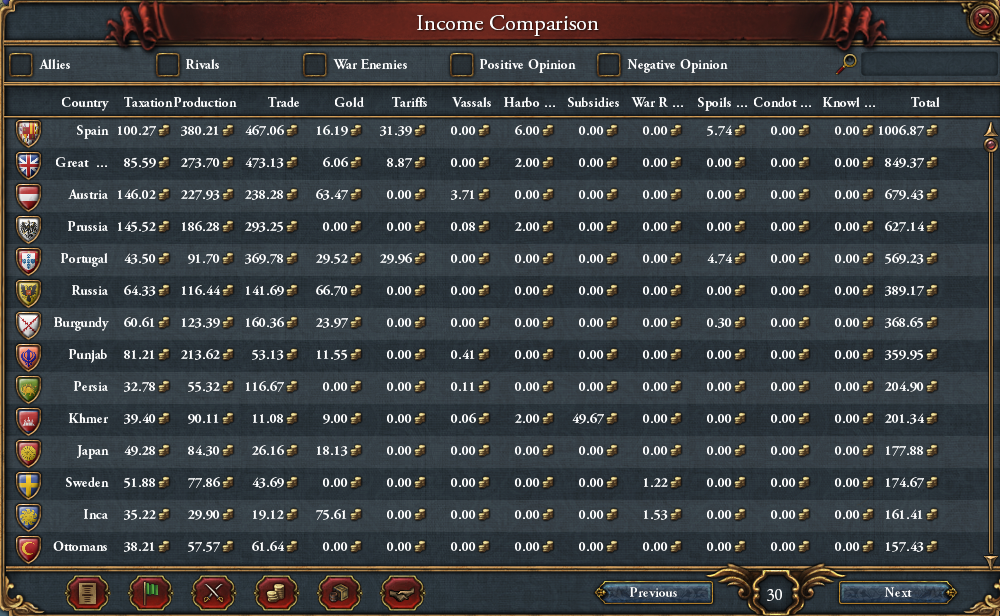Sort by the Spoils column header

pos(722,102)
